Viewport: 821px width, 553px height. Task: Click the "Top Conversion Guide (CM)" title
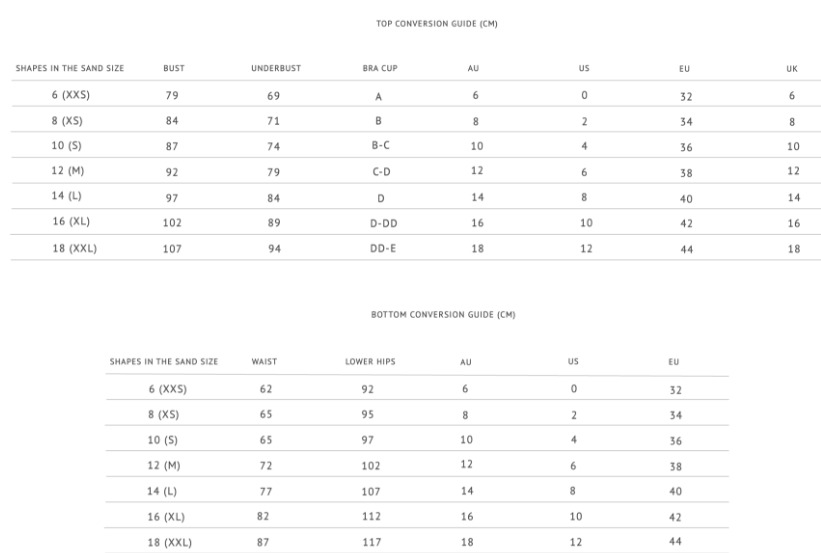[x=429, y=24]
